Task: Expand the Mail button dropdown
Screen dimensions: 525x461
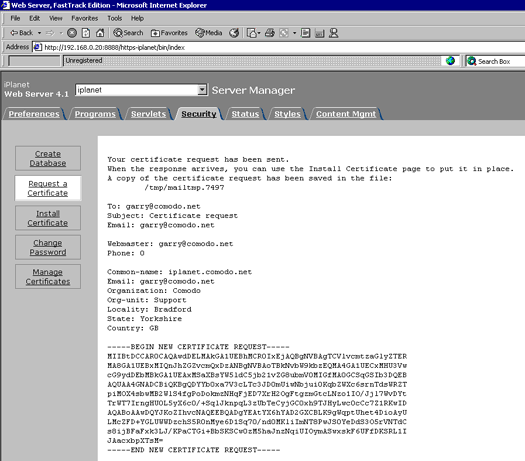Action: [x=259, y=33]
